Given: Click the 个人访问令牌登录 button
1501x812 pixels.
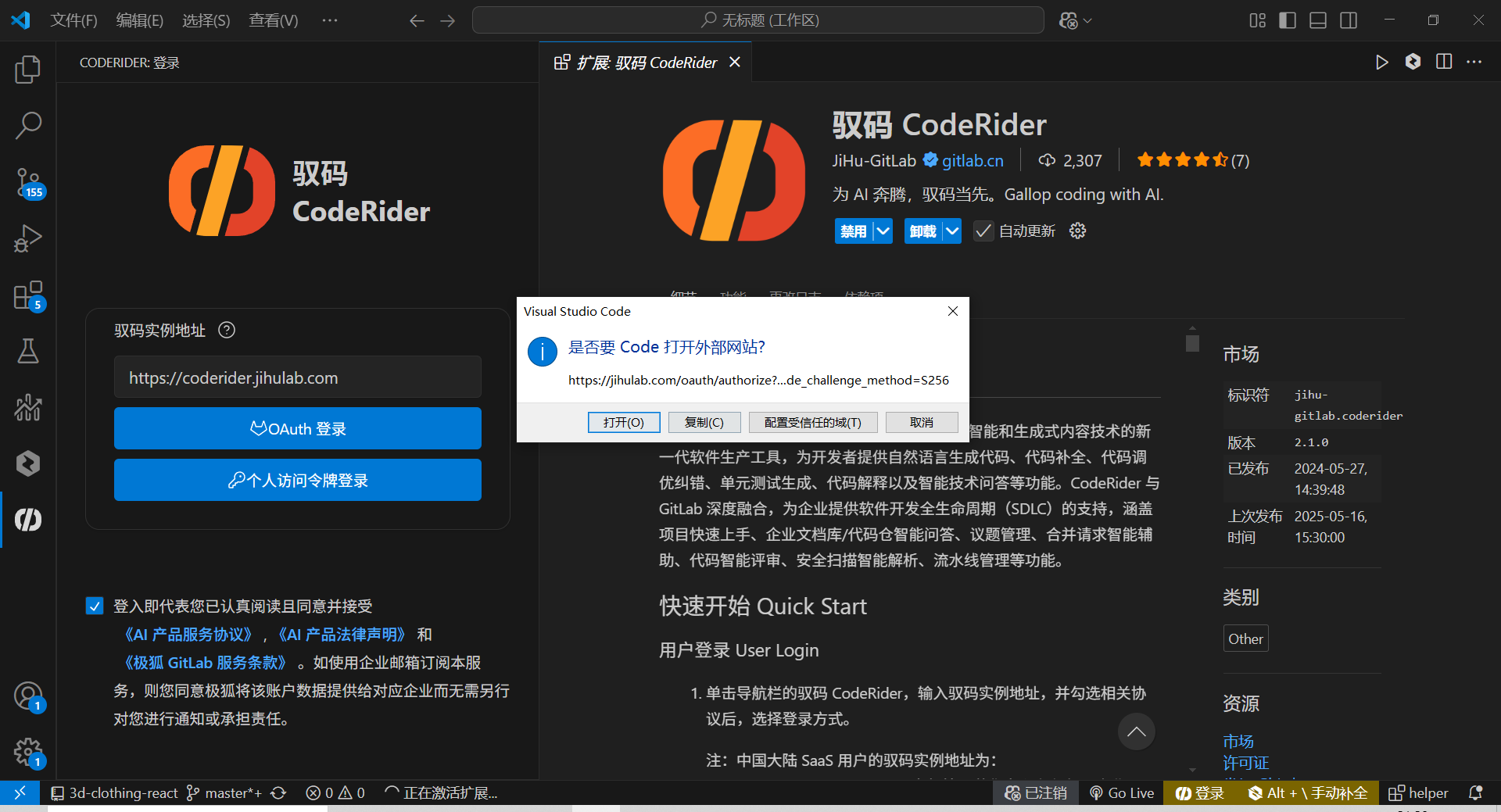Looking at the screenshot, I should coord(297,480).
